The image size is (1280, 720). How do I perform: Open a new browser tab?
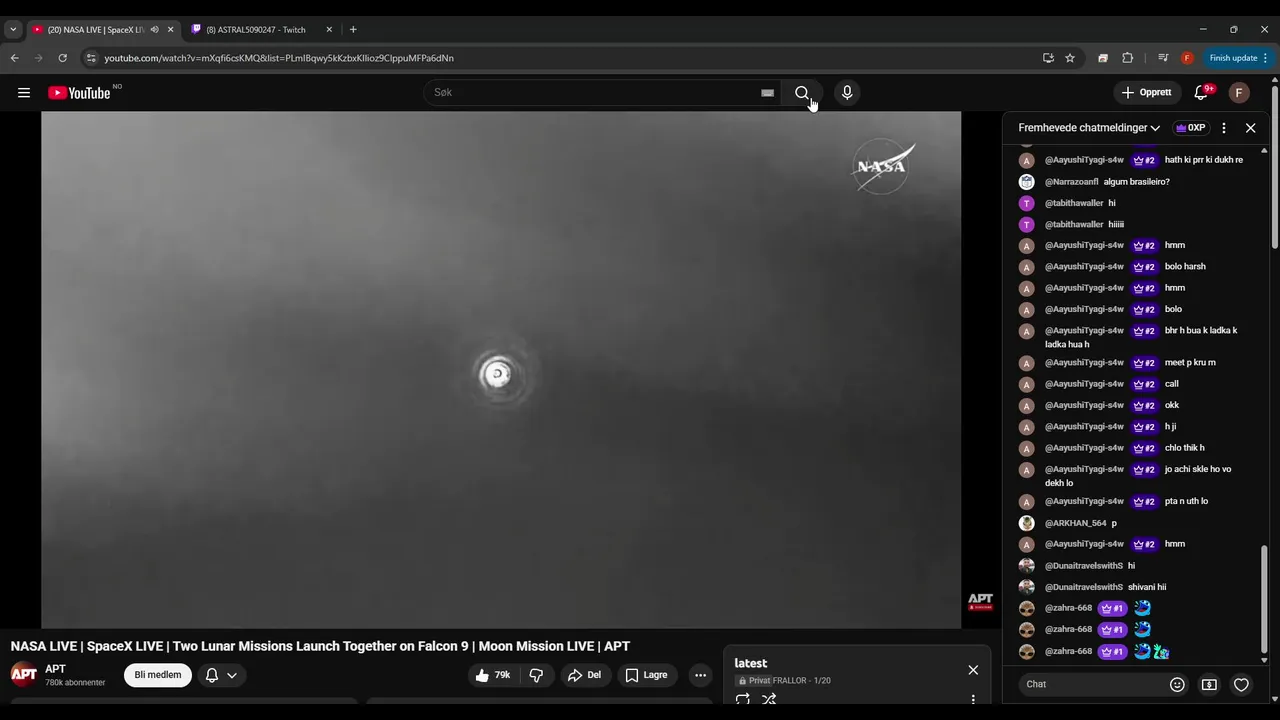353,30
